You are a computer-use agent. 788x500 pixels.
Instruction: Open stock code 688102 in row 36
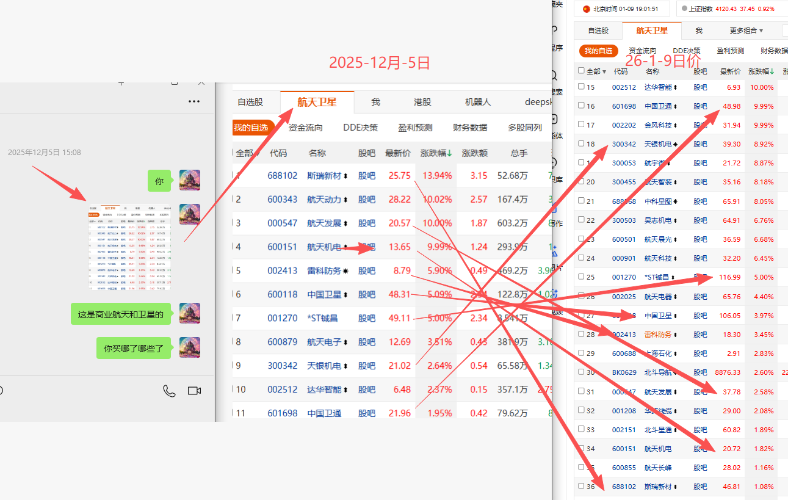[x=624, y=486]
